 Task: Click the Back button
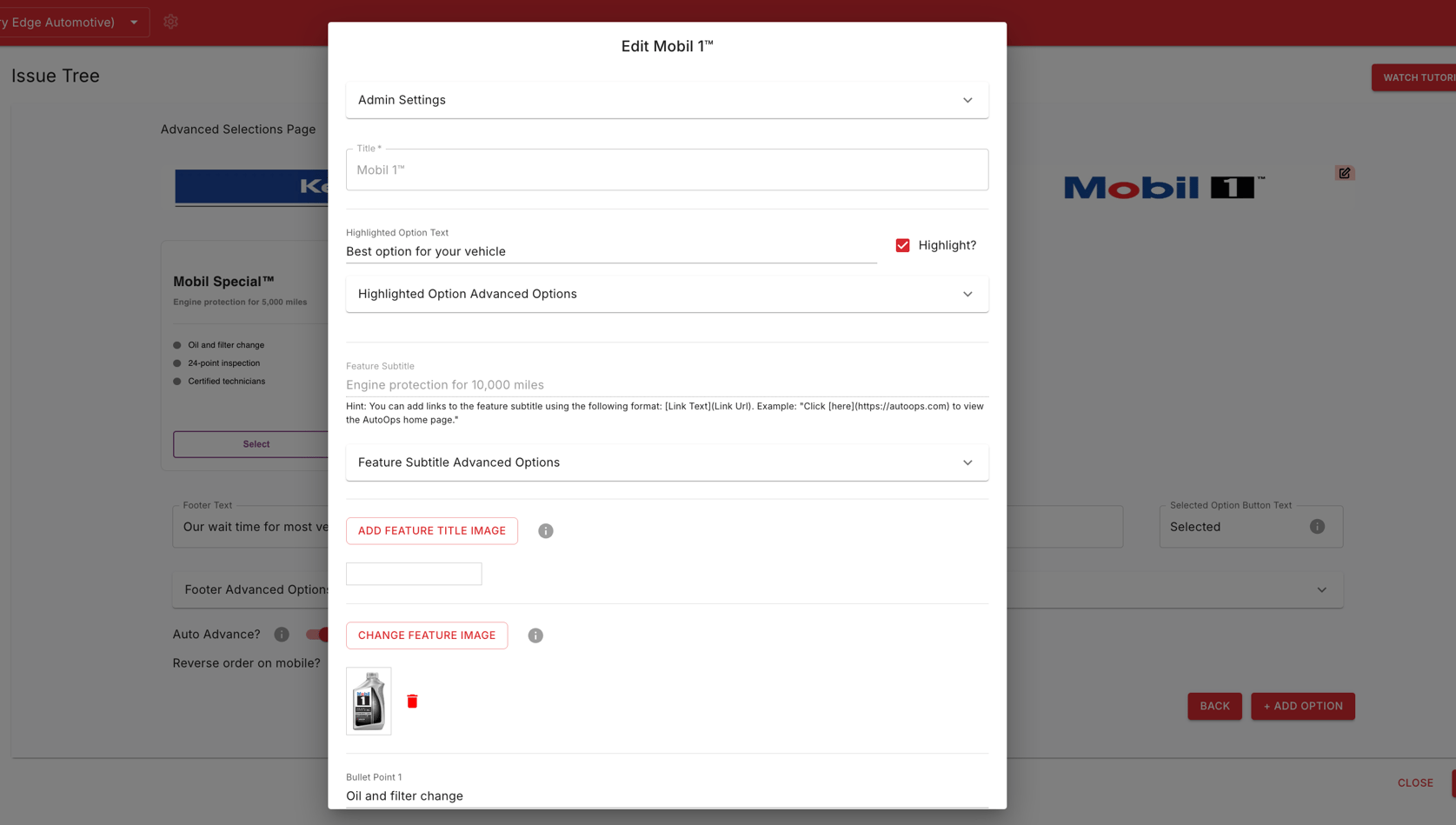(1214, 706)
